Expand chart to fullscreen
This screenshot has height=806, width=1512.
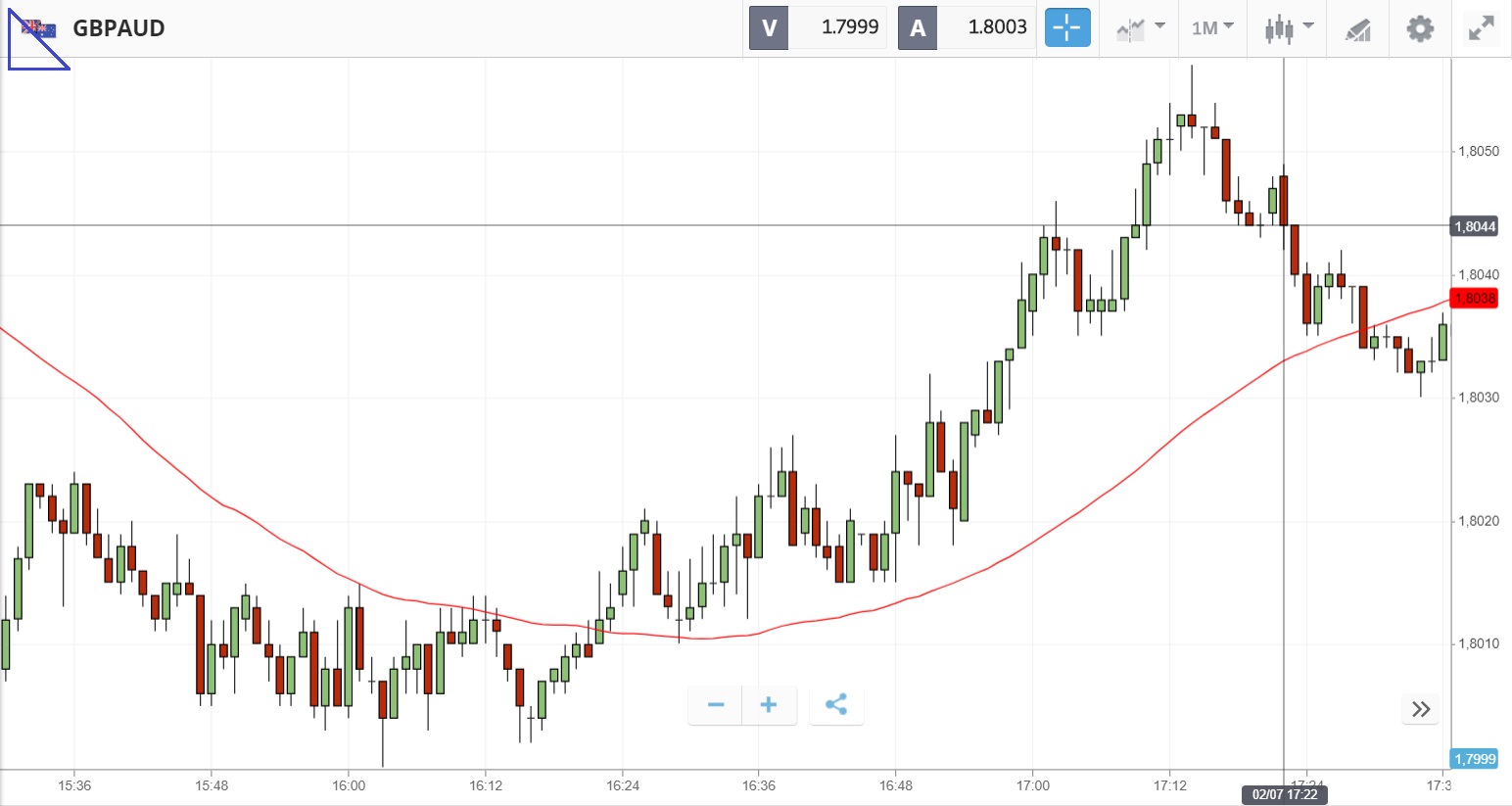(x=1482, y=28)
